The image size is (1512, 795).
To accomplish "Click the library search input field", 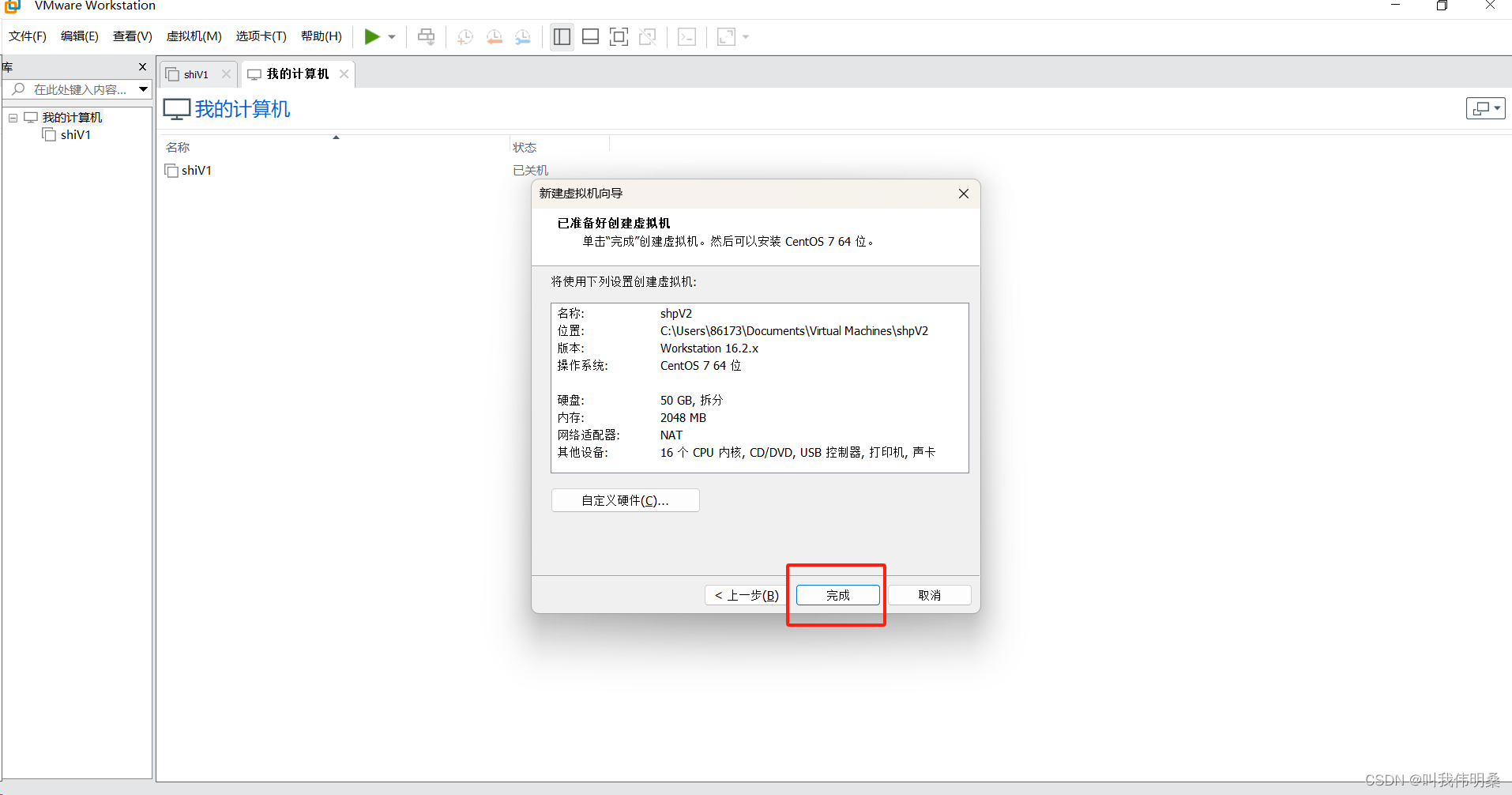I will pos(70,89).
